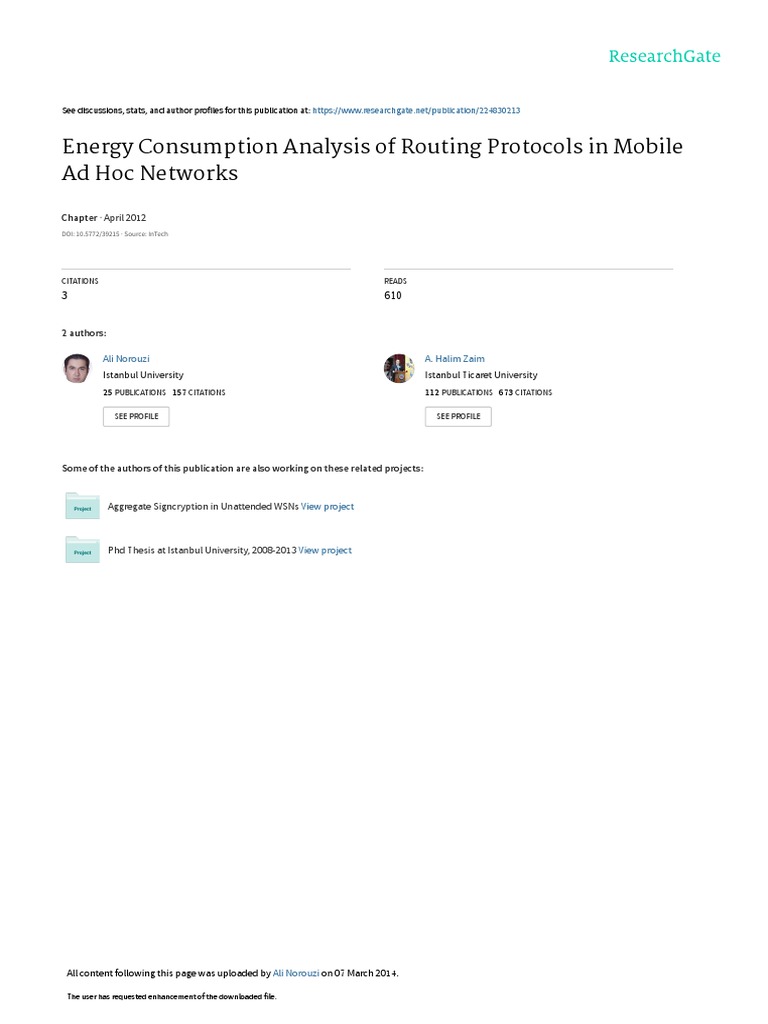View project for Aggregate Signcryption in WSNs

click(x=327, y=507)
